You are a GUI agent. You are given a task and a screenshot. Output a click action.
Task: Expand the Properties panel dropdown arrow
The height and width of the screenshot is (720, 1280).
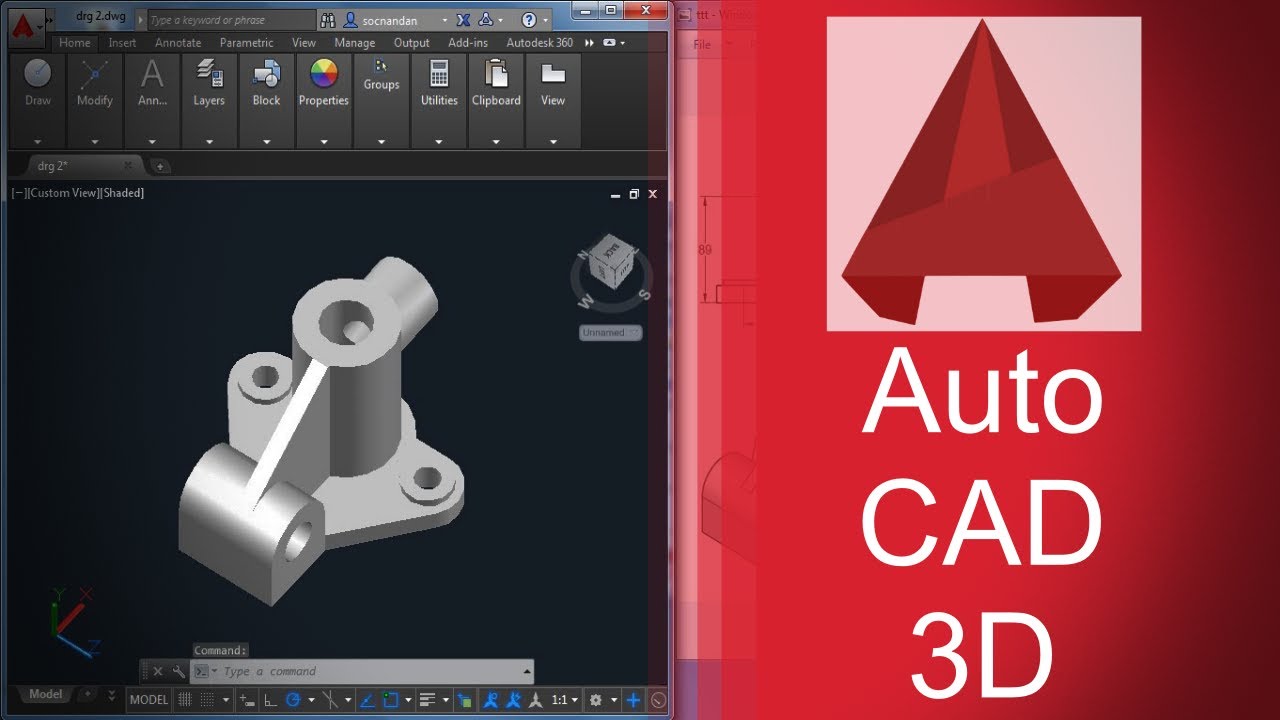323,142
